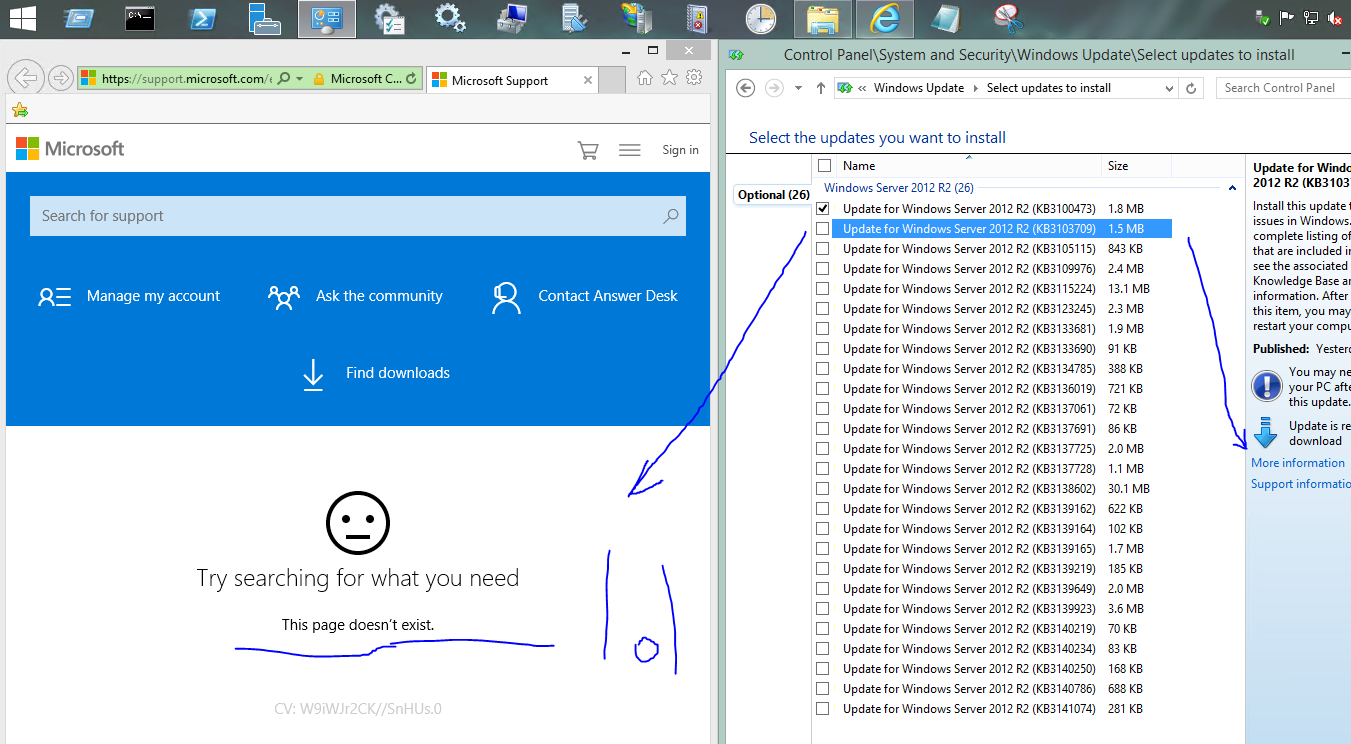Open the More information link
The image size is (1351, 744).
pyautogui.click(x=1297, y=463)
